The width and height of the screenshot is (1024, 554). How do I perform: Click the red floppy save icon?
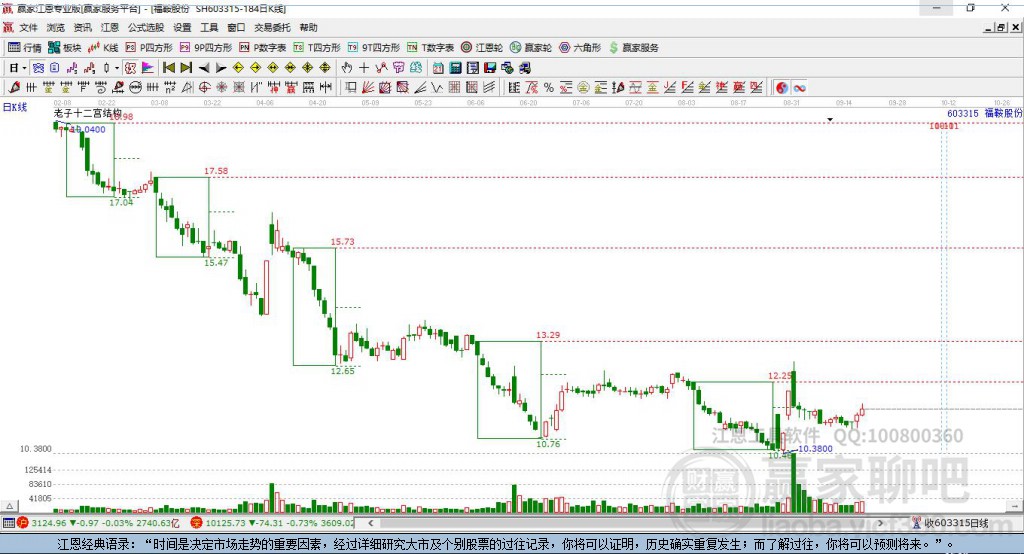click(490, 68)
